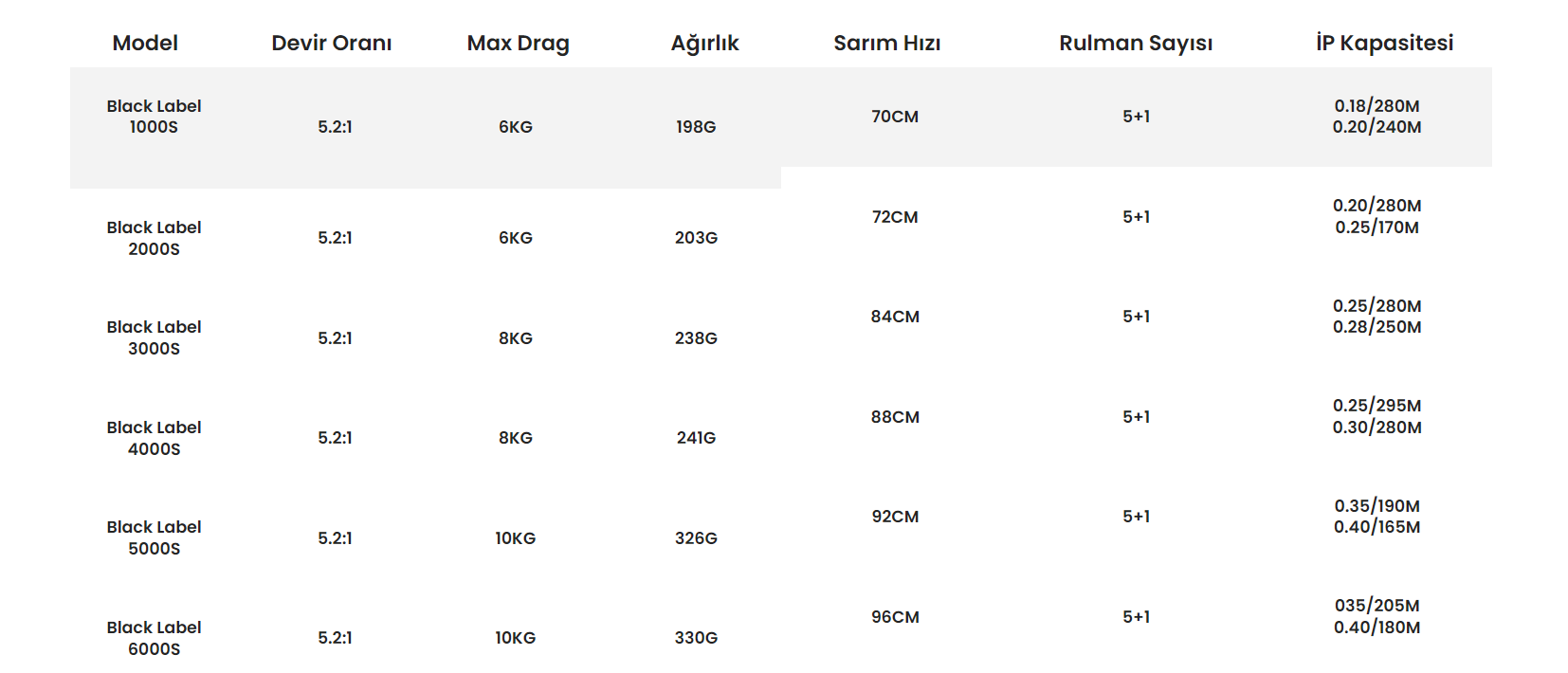Click the 70CM retrieve speed value
Image resolution: width=1568 pixels, height=673 pixels.
tap(895, 117)
